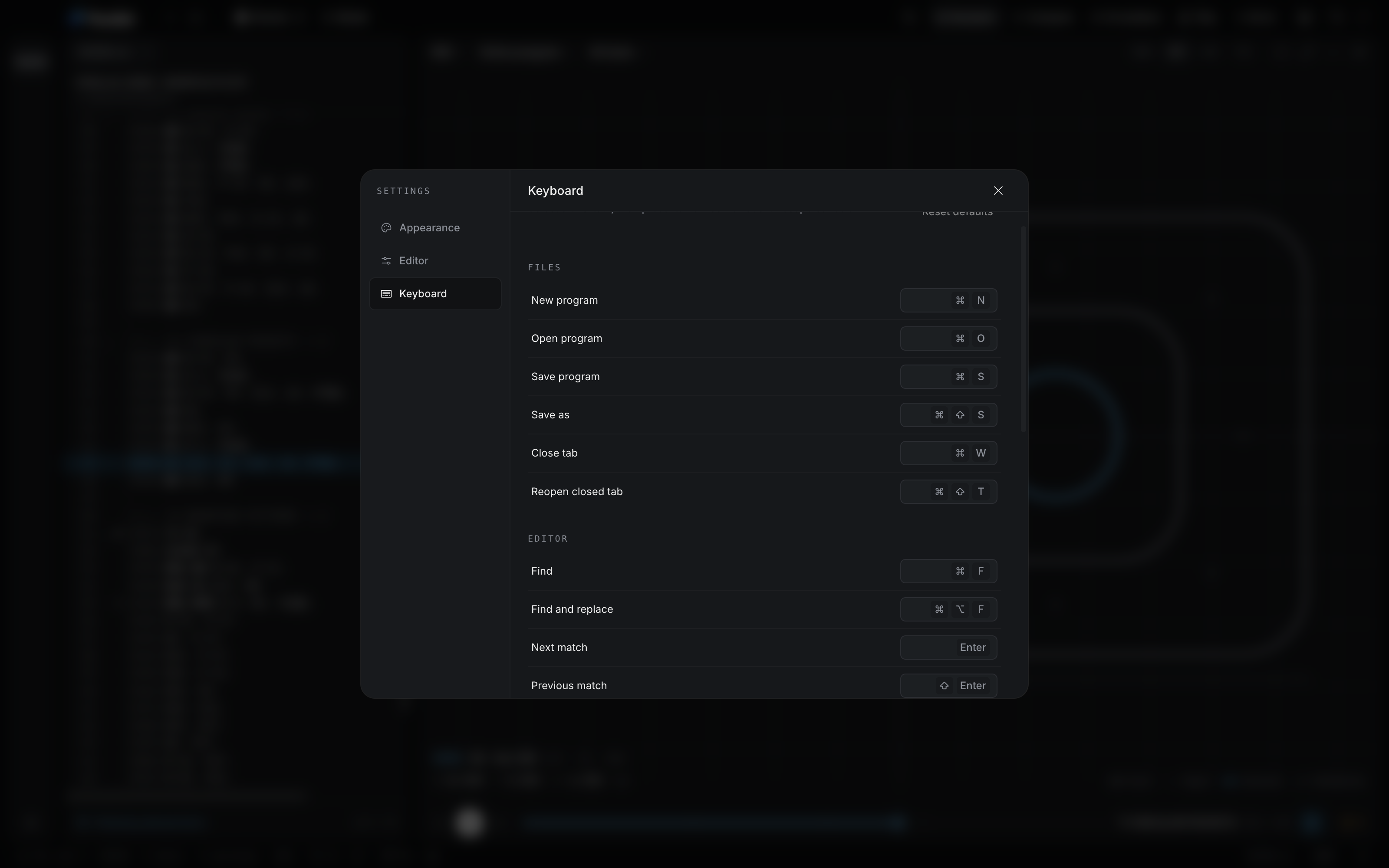Viewport: 1389px width, 868px height.
Task: Click the Appearance palette icon
Action: point(386,228)
